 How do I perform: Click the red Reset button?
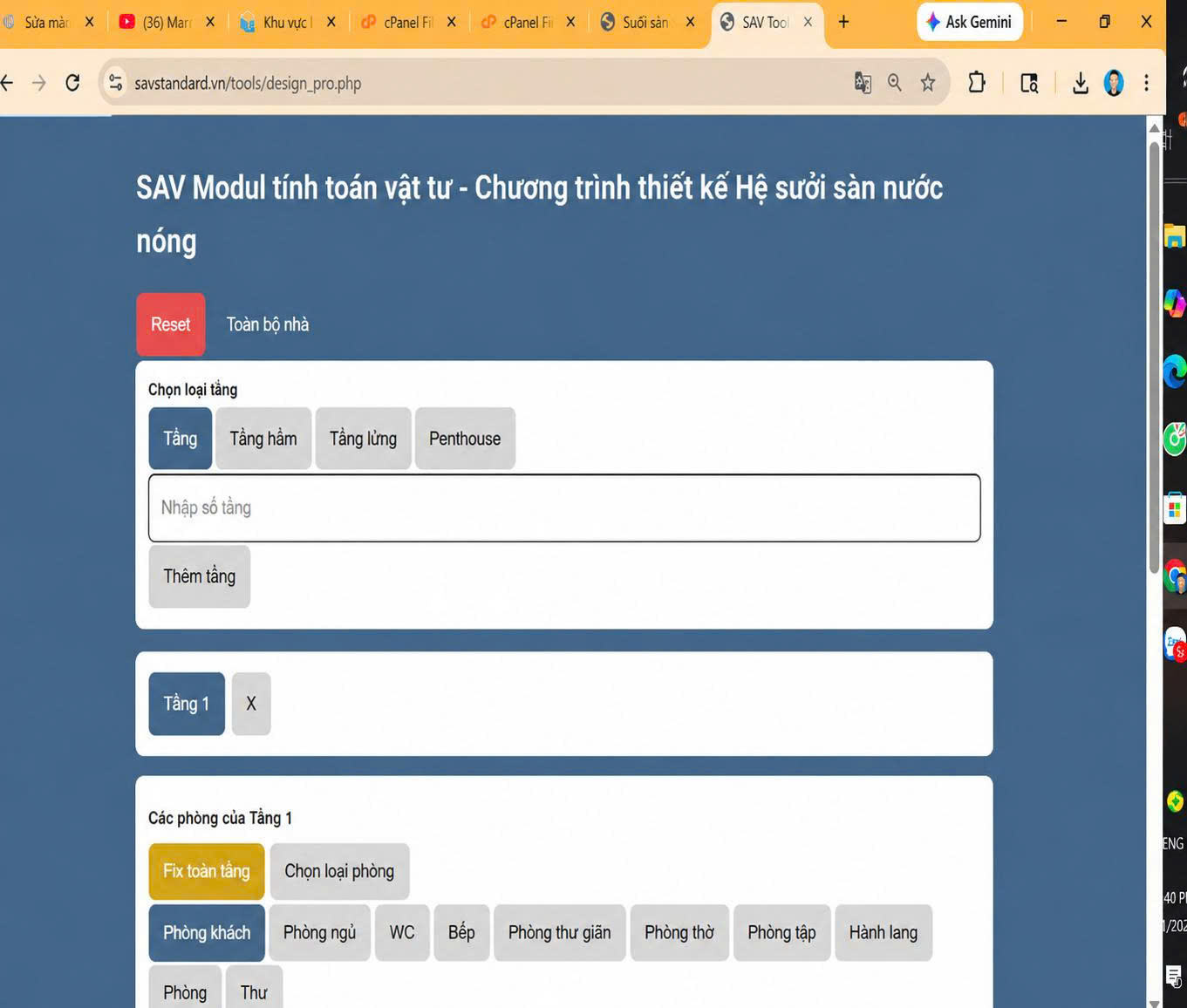(171, 324)
